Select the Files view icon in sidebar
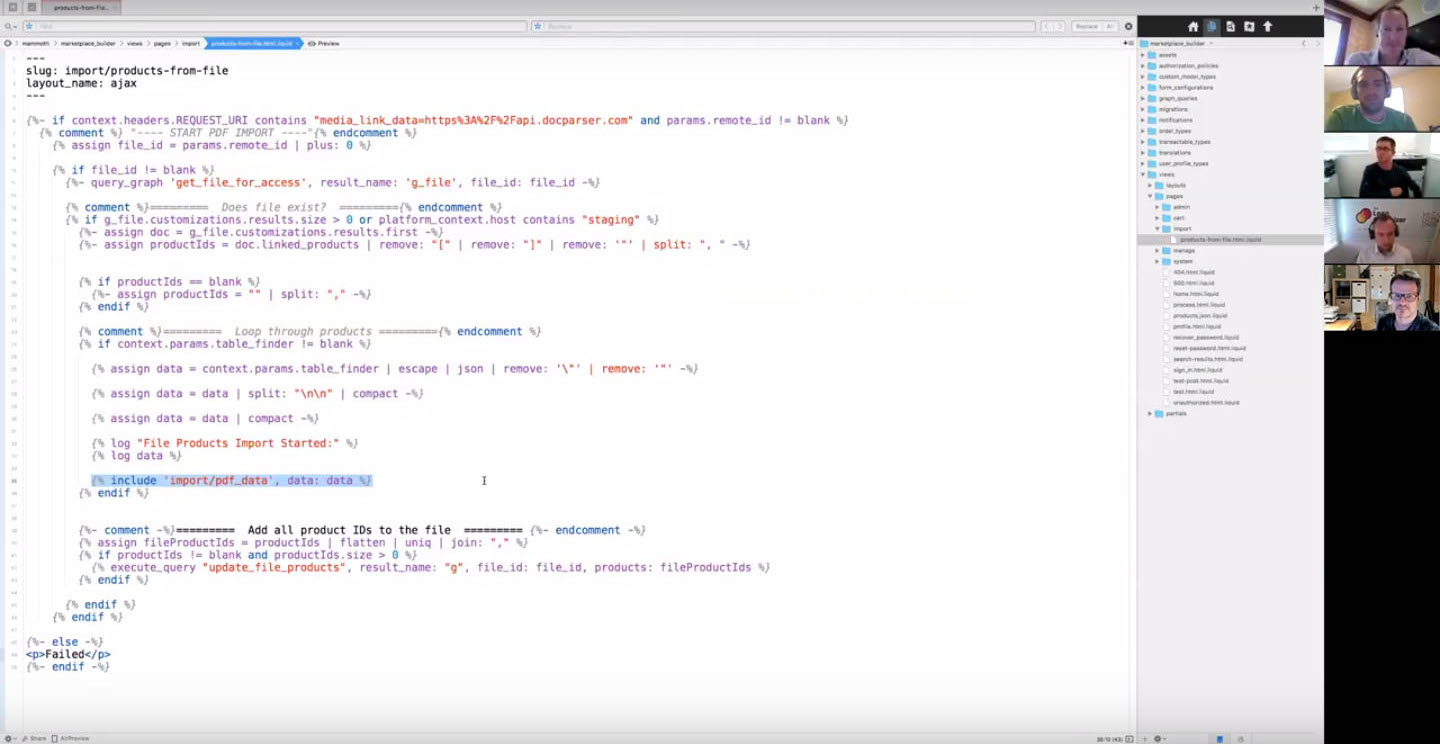The width and height of the screenshot is (1440, 744). coord(1212,27)
